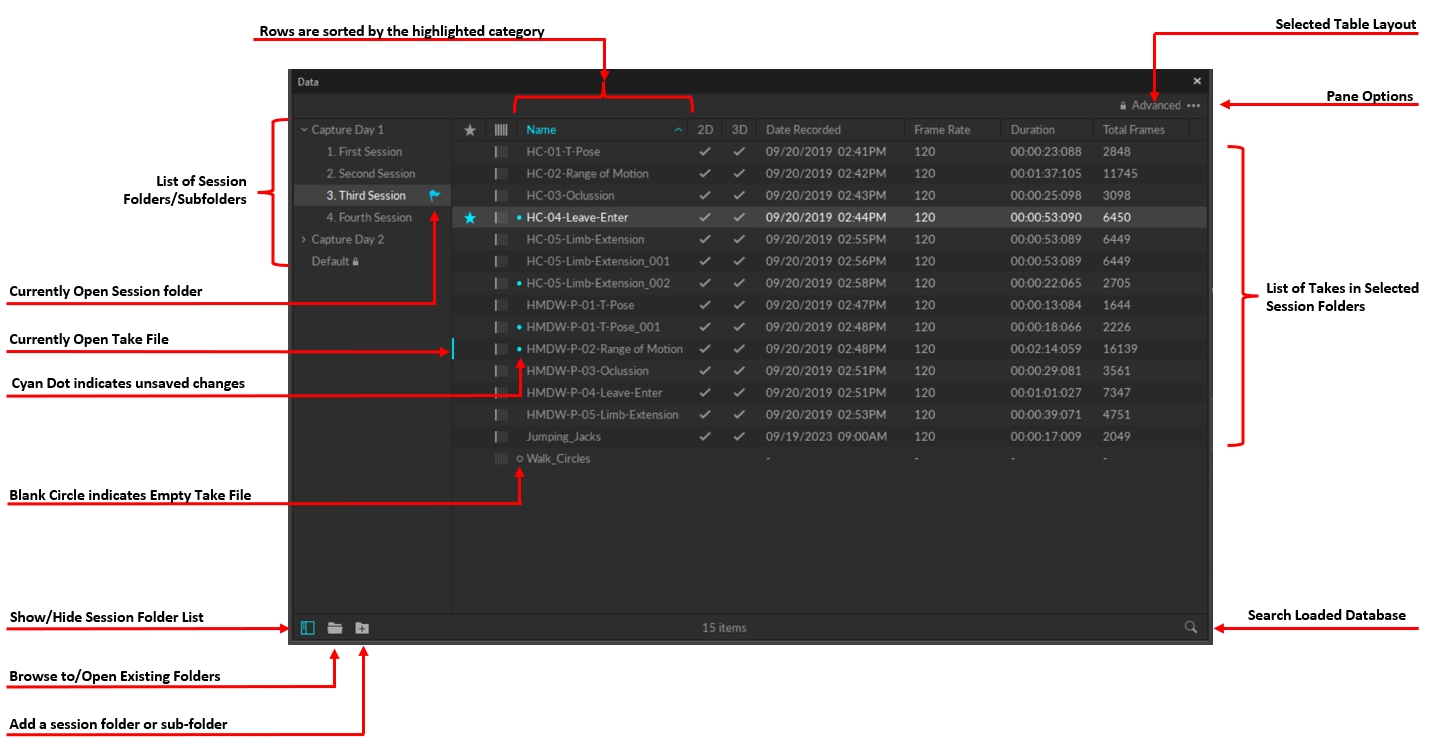This screenshot has width=1432, height=751.
Task: Collapse the Capture Day 1 folder
Action: pos(303,129)
